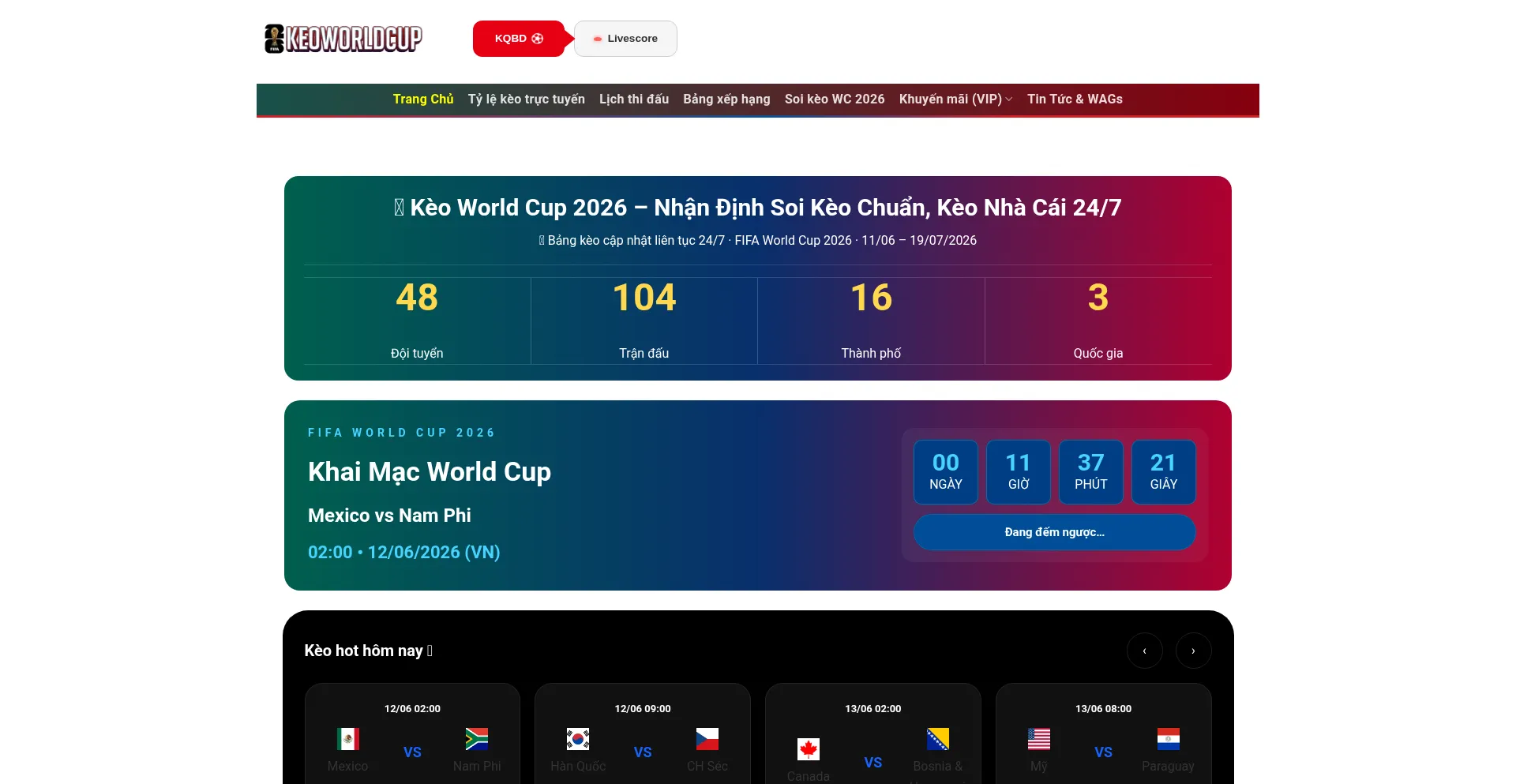Screen dimensions: 1516x784
Task: Click the KeoWorldCup site logo
Action: (343, 39)
